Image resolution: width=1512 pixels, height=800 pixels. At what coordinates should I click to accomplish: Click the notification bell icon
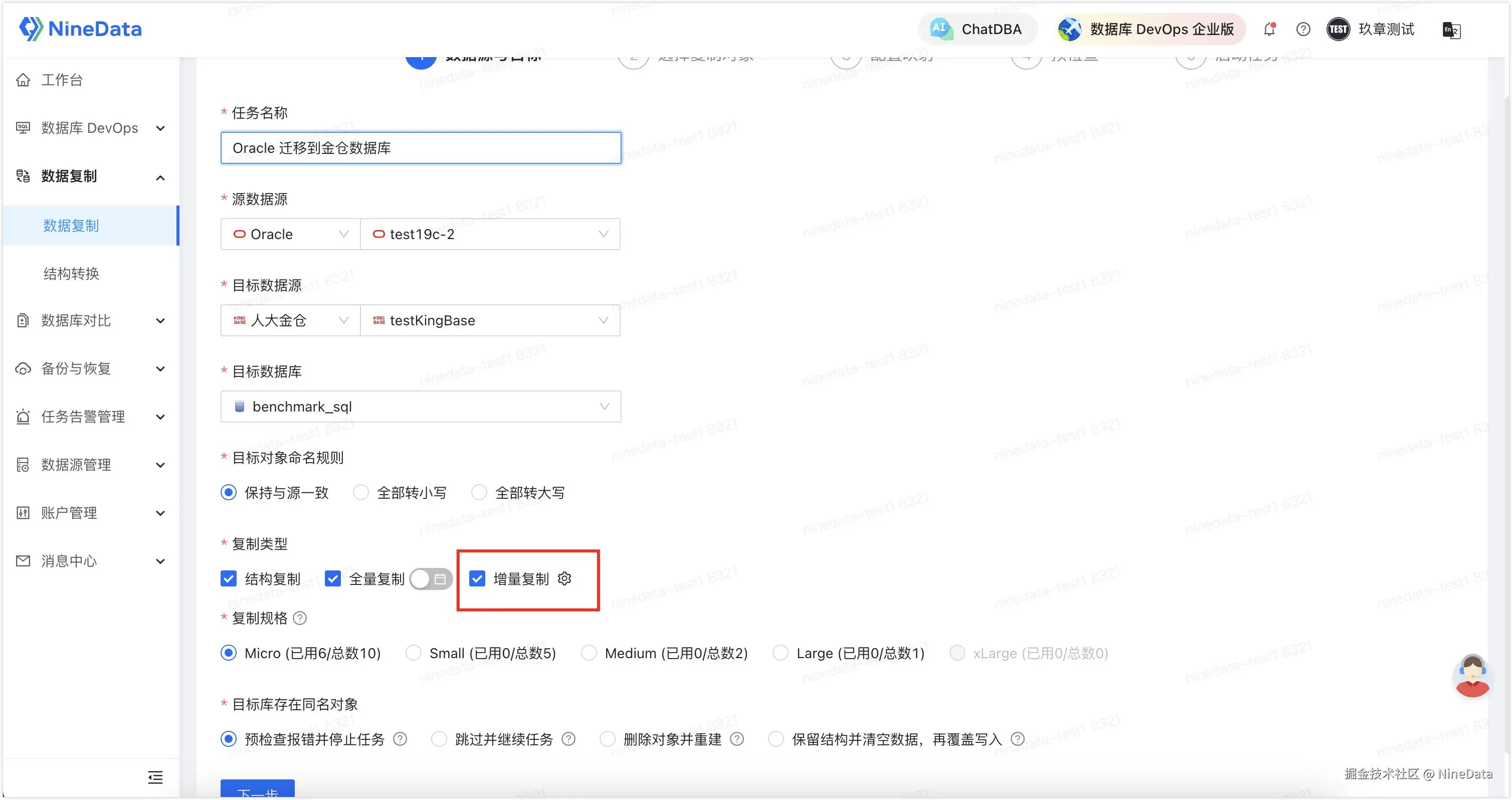(x=1269, y=29)
